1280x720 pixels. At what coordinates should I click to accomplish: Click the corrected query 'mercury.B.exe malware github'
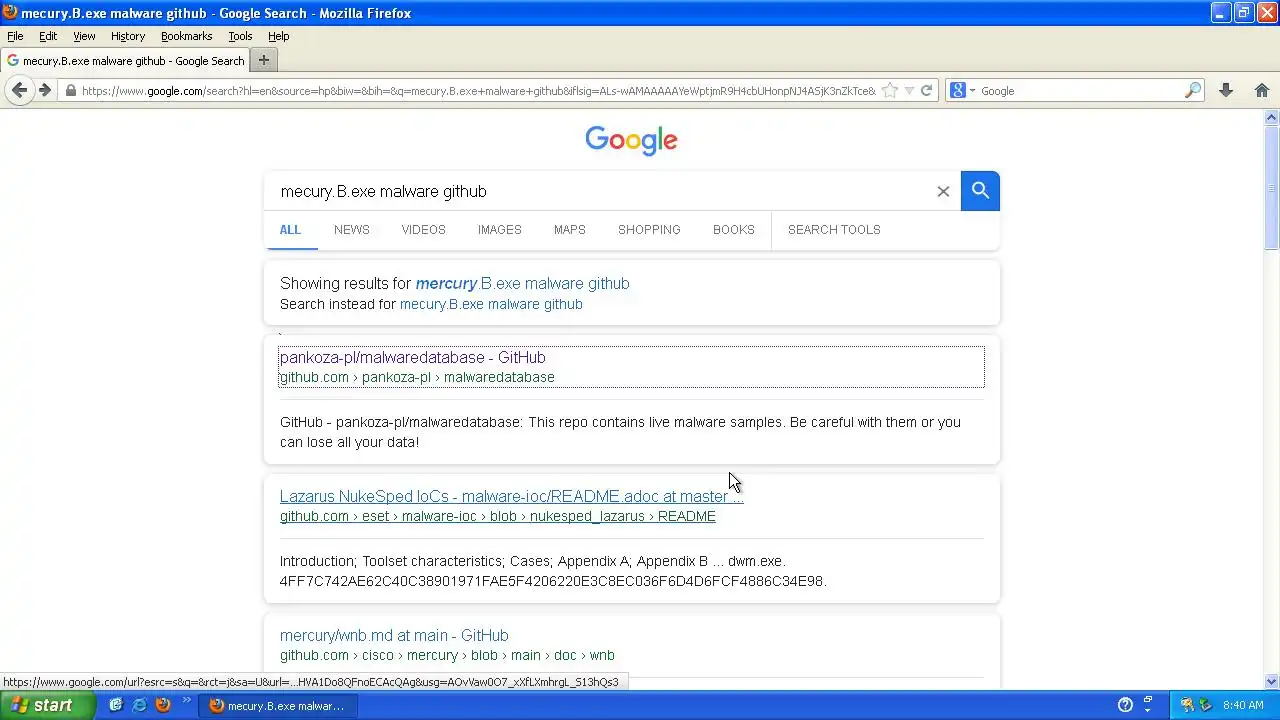[522, 283]
